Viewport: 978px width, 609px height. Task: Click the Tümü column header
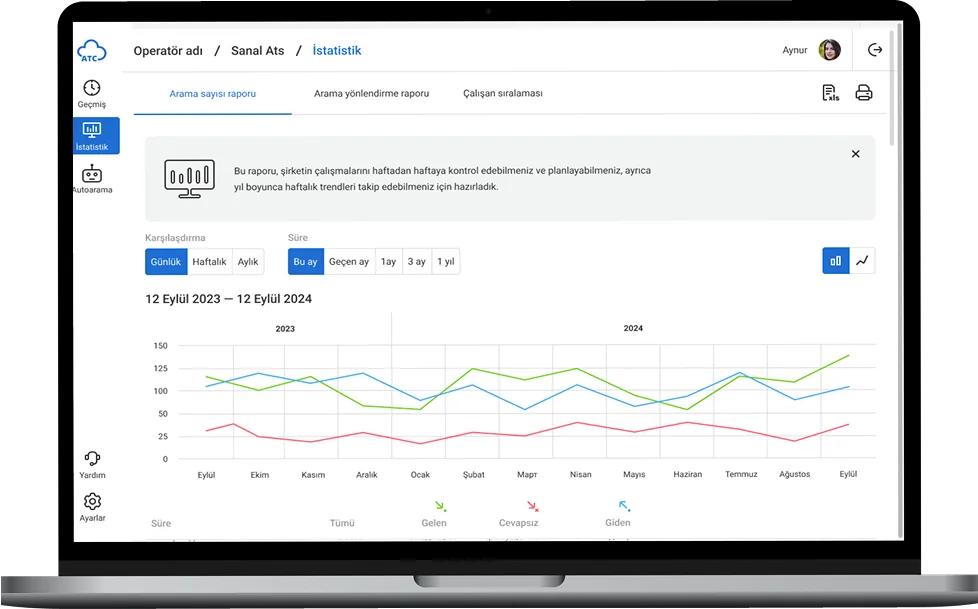point(342,523)
